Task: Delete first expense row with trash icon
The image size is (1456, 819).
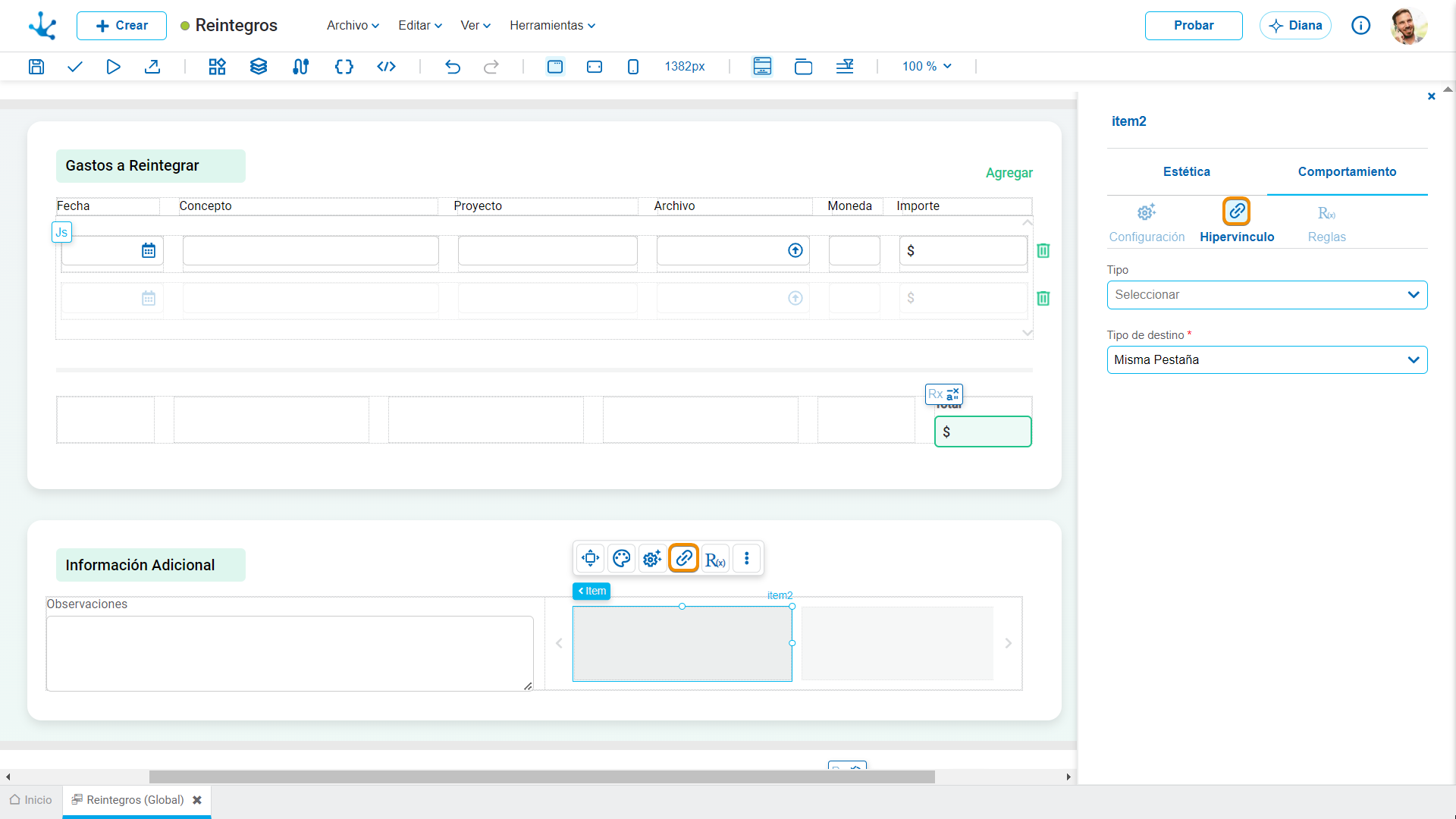Action: (x=1043, y=251)
